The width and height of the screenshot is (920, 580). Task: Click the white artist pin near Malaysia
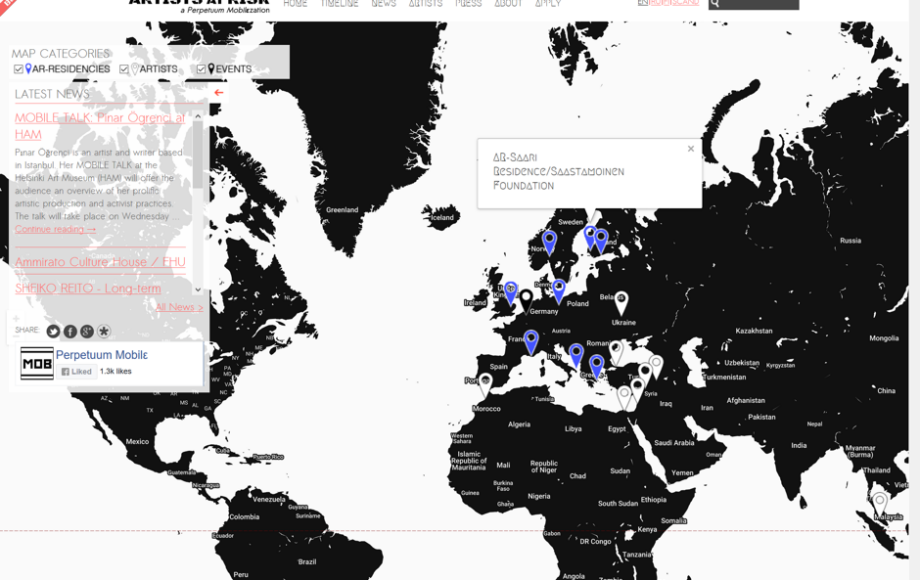click(880, 504)
